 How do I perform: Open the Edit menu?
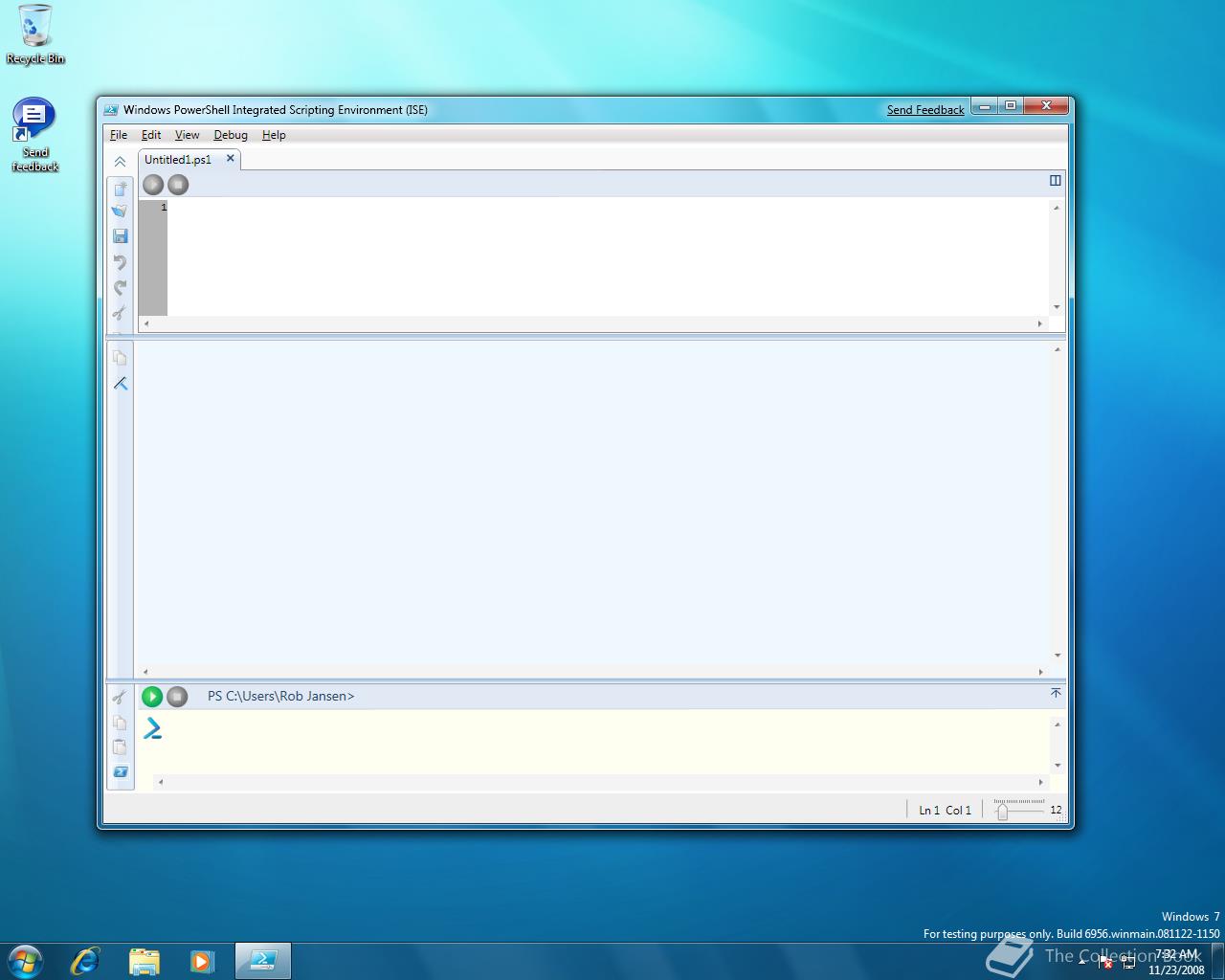tap(151, 135)
